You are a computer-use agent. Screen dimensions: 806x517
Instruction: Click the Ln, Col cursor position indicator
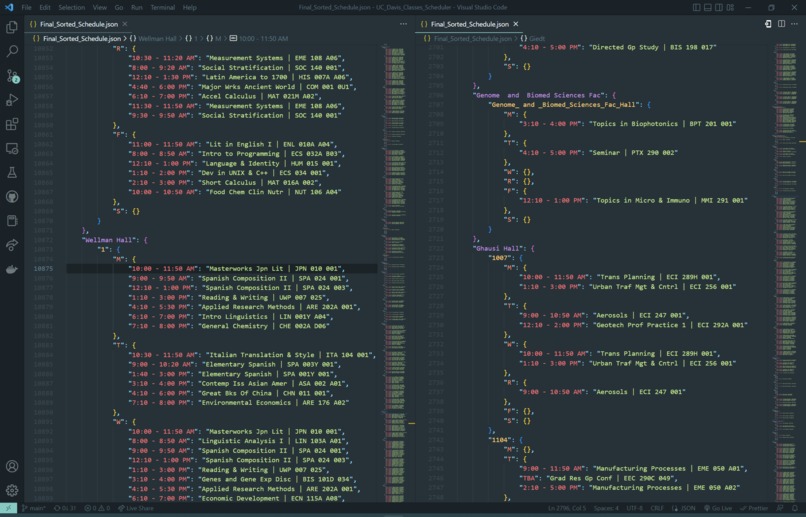click(x=567, y=508)
